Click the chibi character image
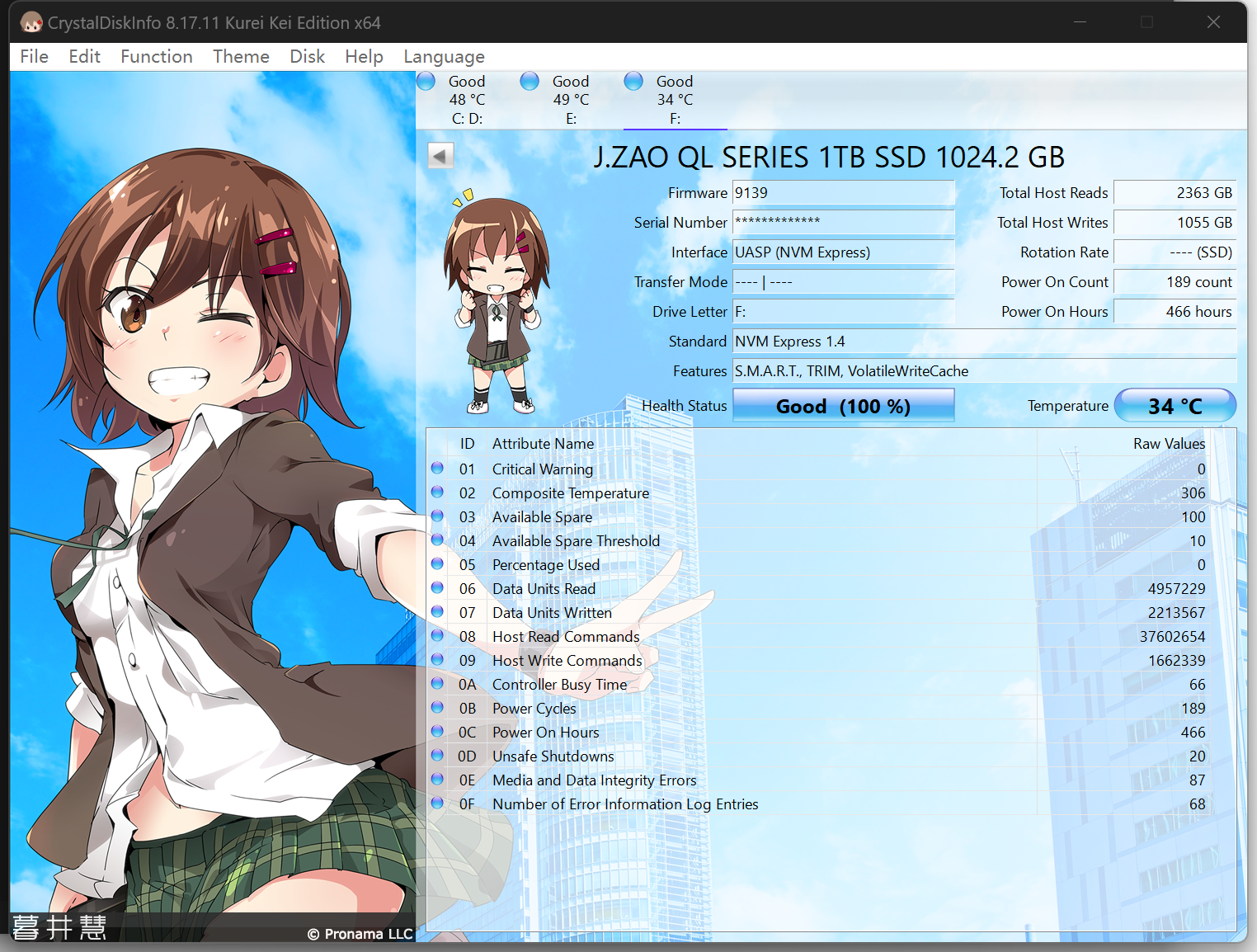Viewport: 1257px width, 952px height. 495,305
